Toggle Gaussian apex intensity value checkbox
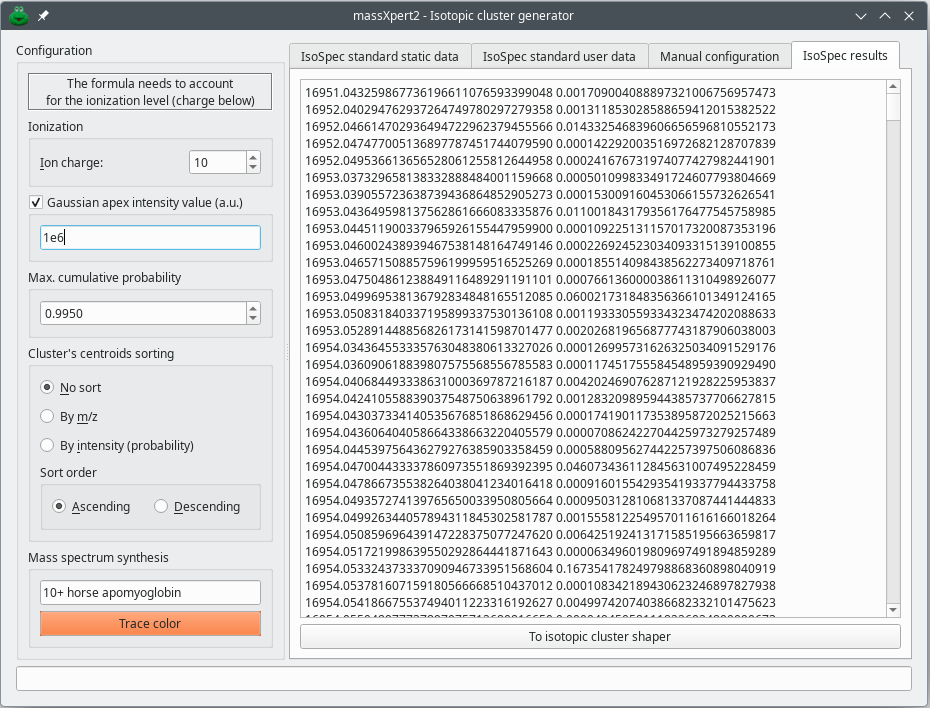The image size is (930, 708). [x=36, y=202]
